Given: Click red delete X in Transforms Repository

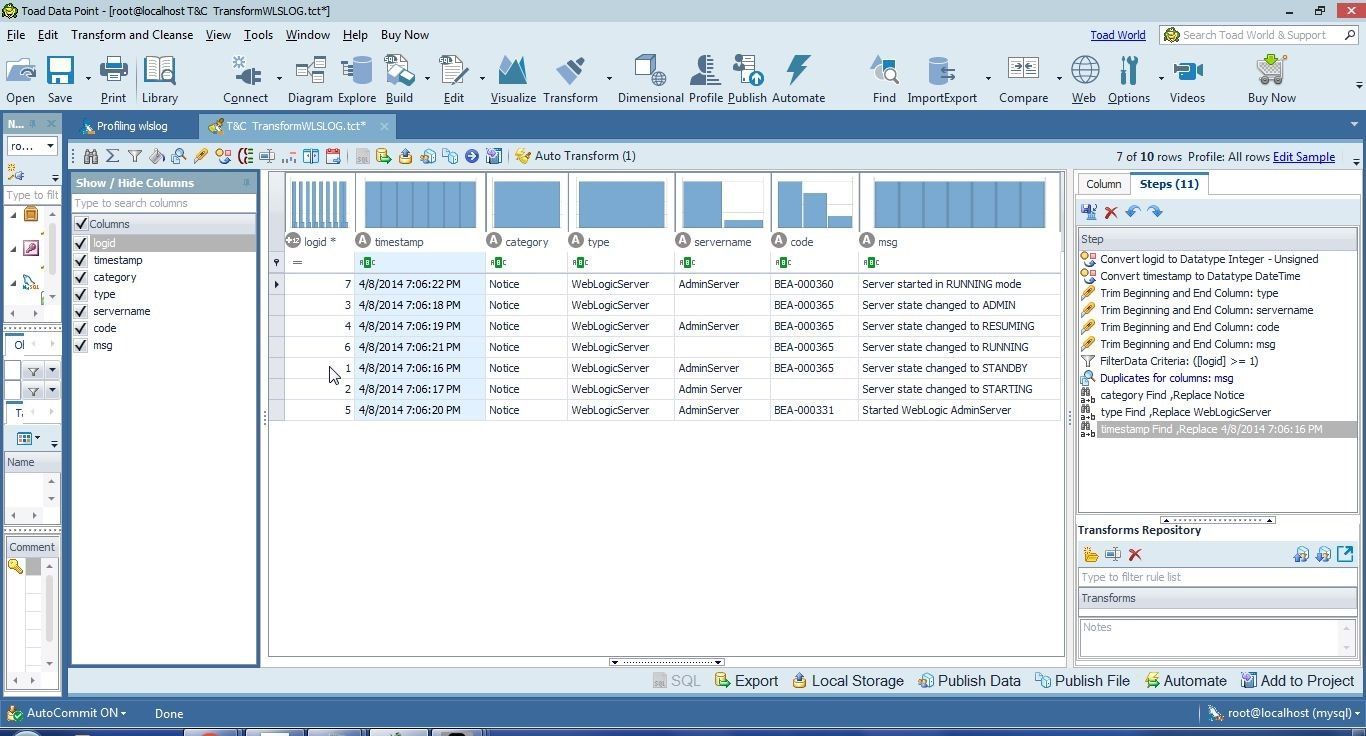Looking at the screenshot, I should (x=1135, y=555).
